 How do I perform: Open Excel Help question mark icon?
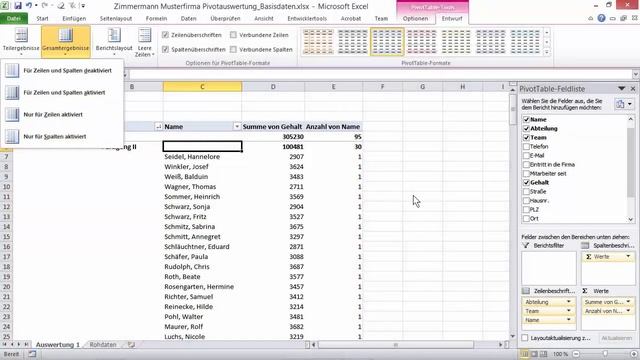[601, 18]
